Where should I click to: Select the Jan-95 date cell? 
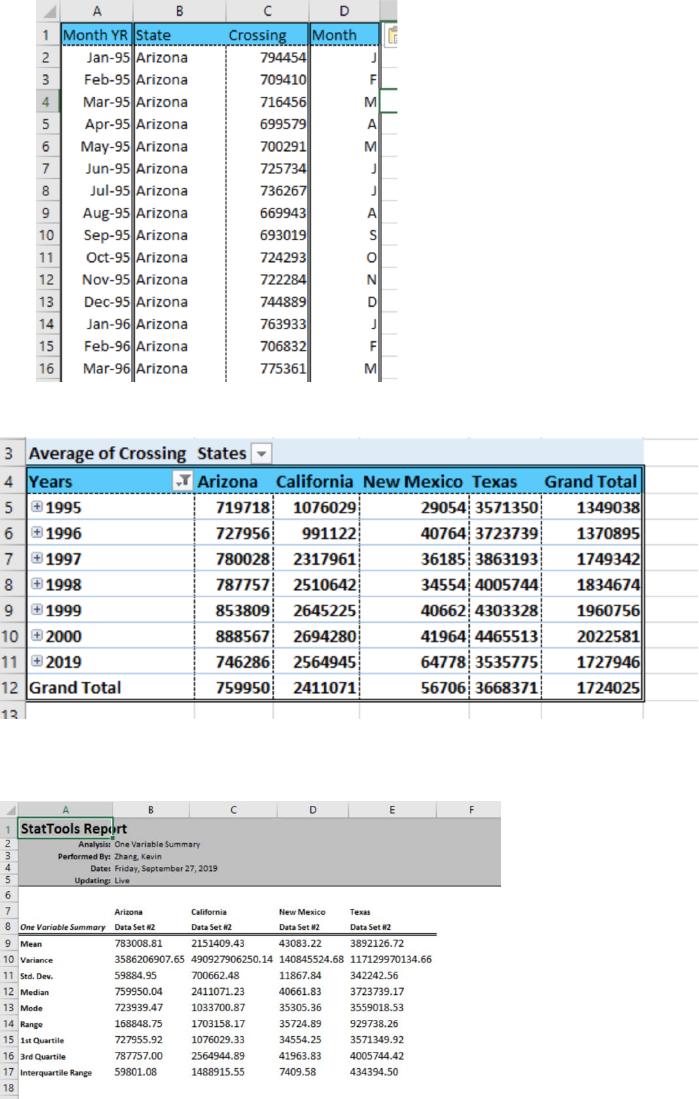point(97,57)
